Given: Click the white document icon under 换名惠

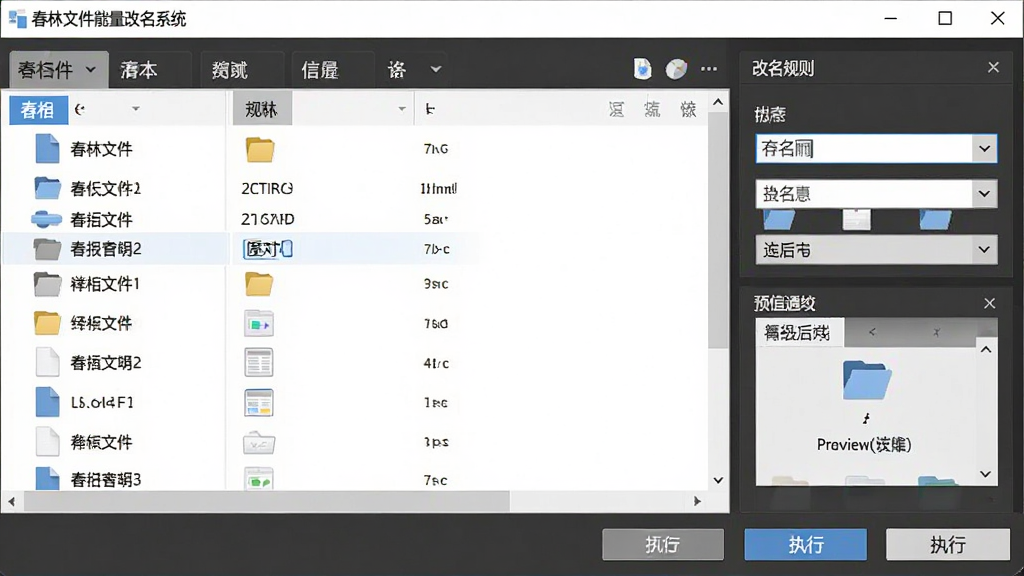Looking at the screenshot, I should 857,219.
